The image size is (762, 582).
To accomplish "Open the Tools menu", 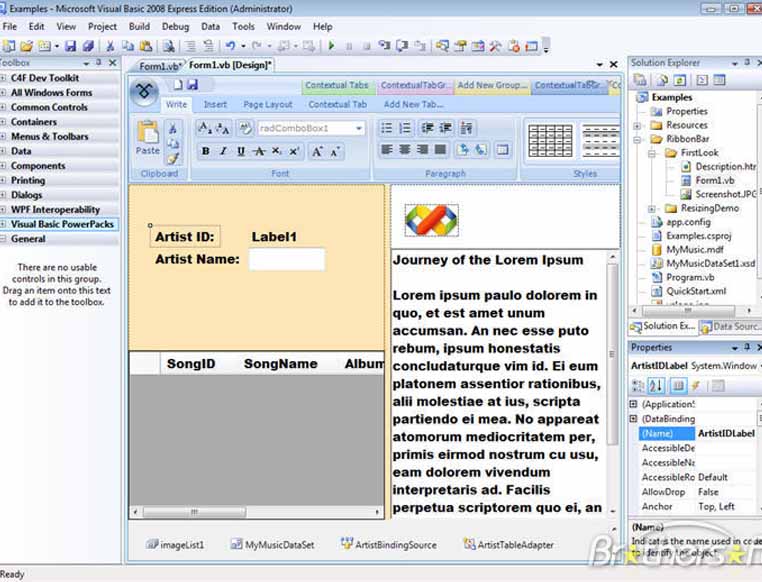I will (243, 27).
